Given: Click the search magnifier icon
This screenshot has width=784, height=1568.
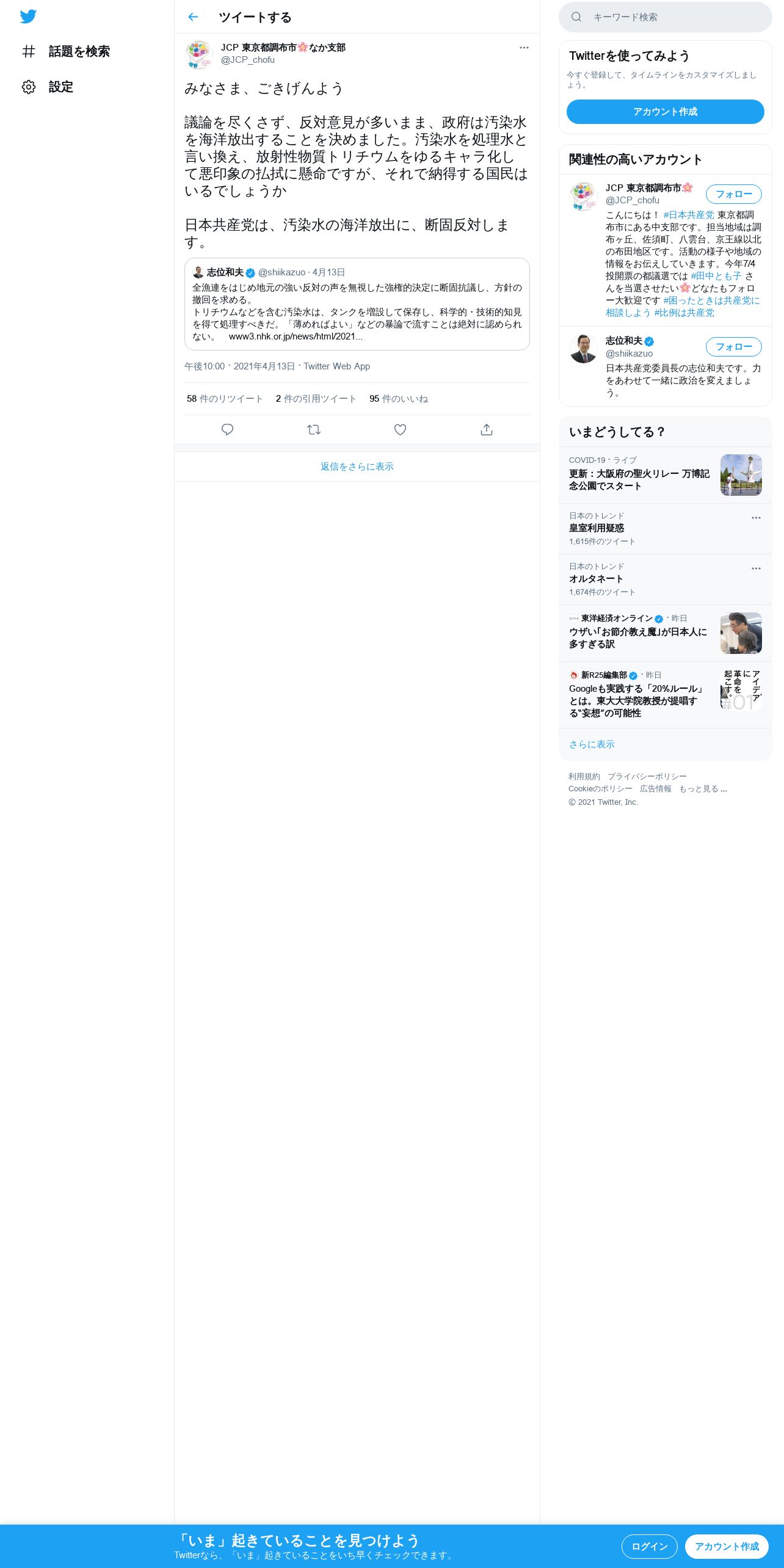Looking at the screenshot, I should coord(576,17).
